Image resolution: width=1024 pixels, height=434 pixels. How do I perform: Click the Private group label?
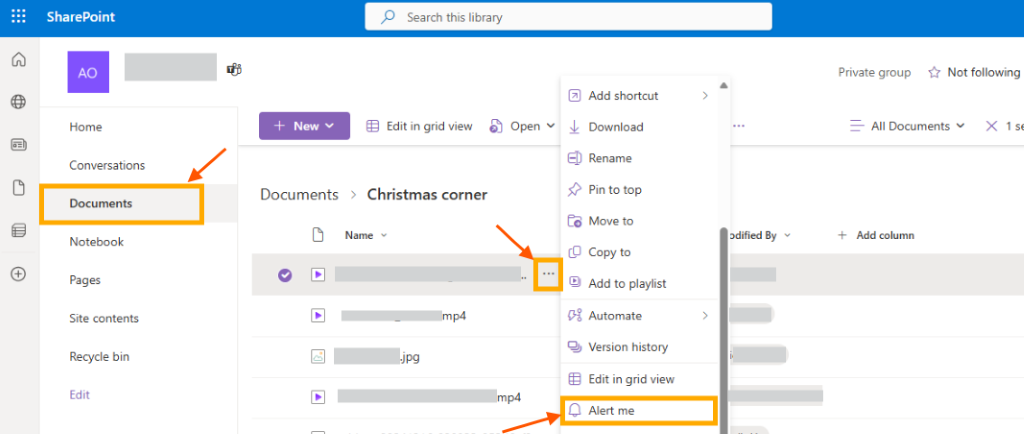point(874,72)
